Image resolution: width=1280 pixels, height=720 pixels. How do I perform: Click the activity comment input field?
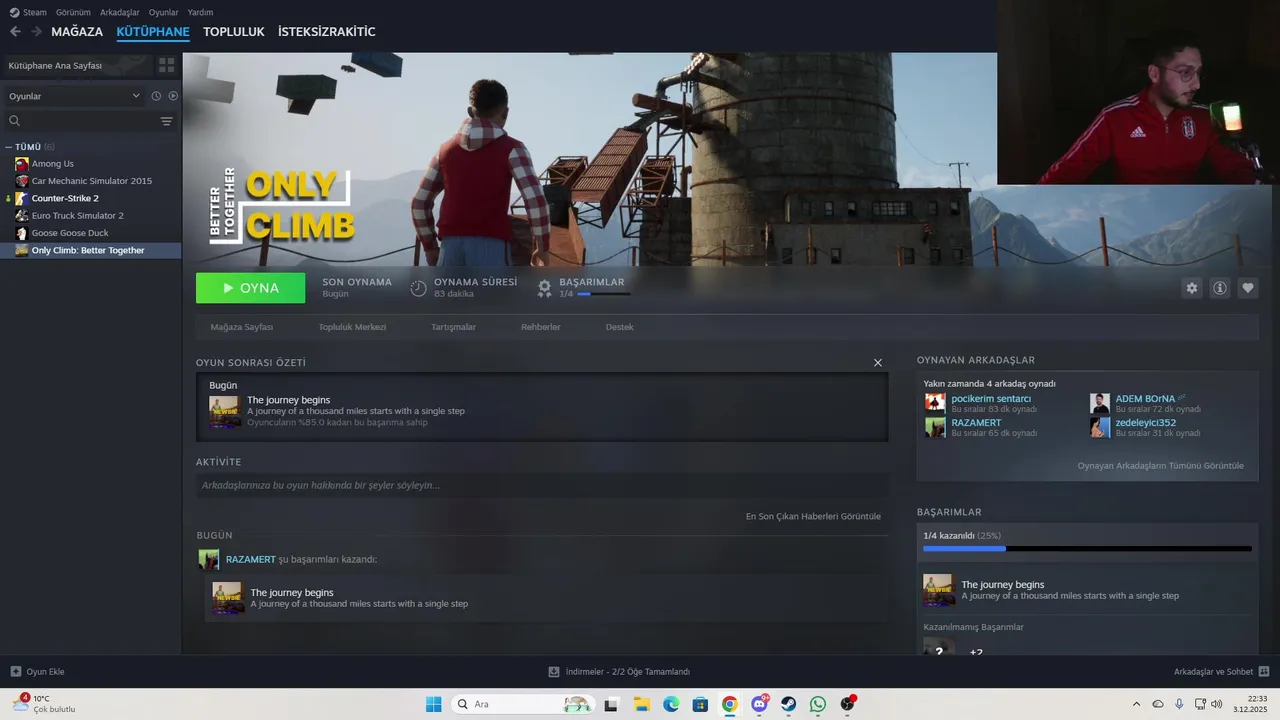tap(542, 485)
